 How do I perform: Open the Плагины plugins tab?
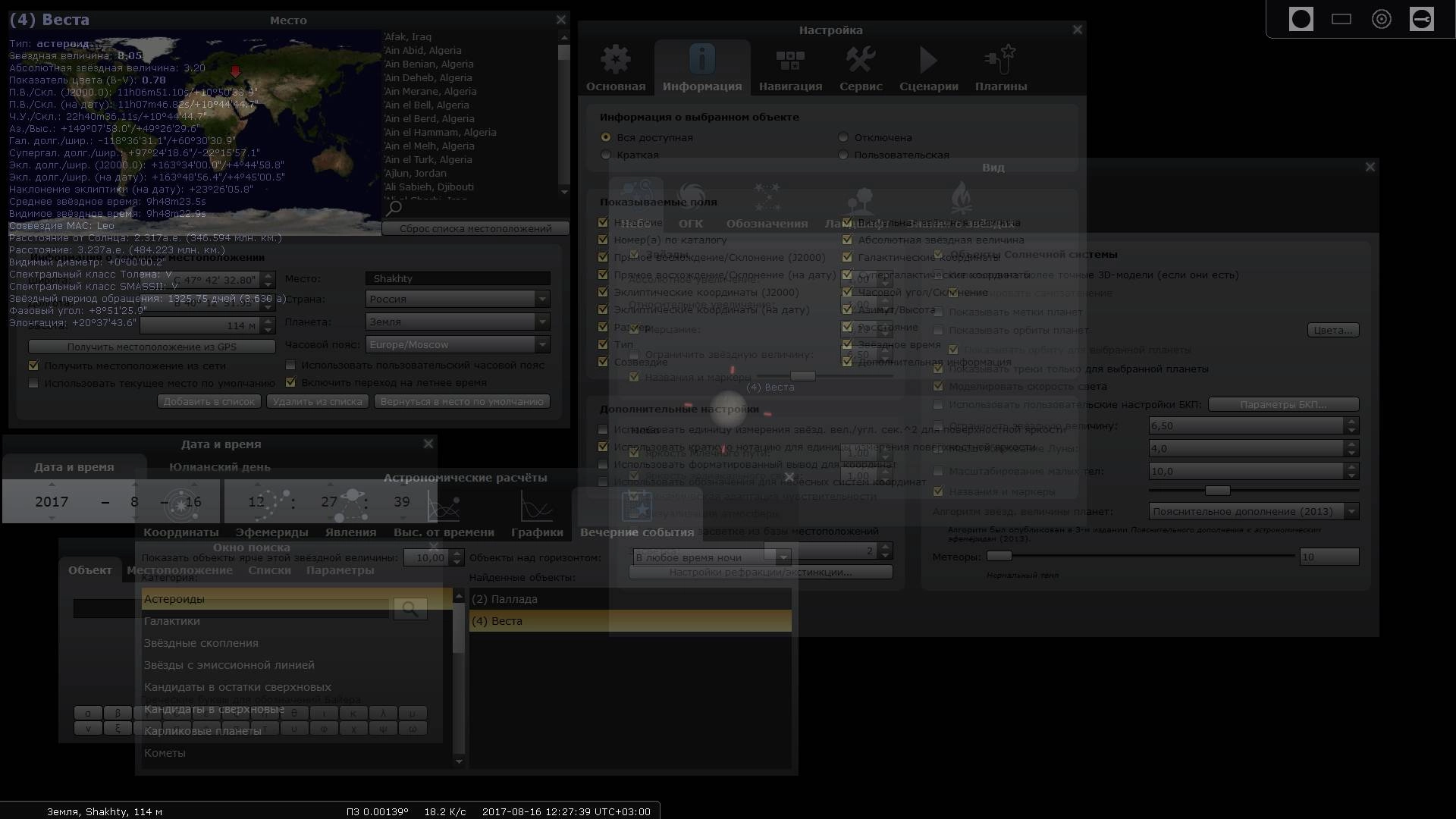(1001, 68)
